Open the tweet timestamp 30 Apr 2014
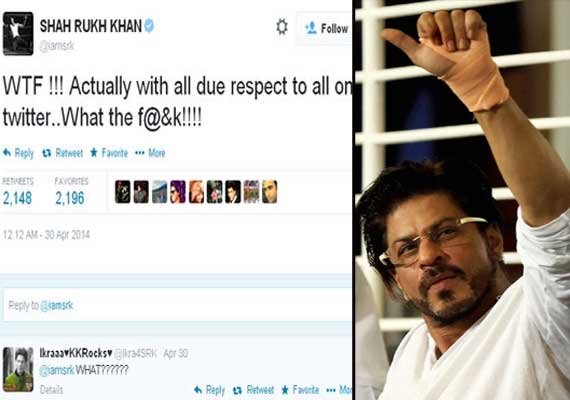The height and width of the screenshot is (400, 570). pyautogui.click(x=46, y=235)
